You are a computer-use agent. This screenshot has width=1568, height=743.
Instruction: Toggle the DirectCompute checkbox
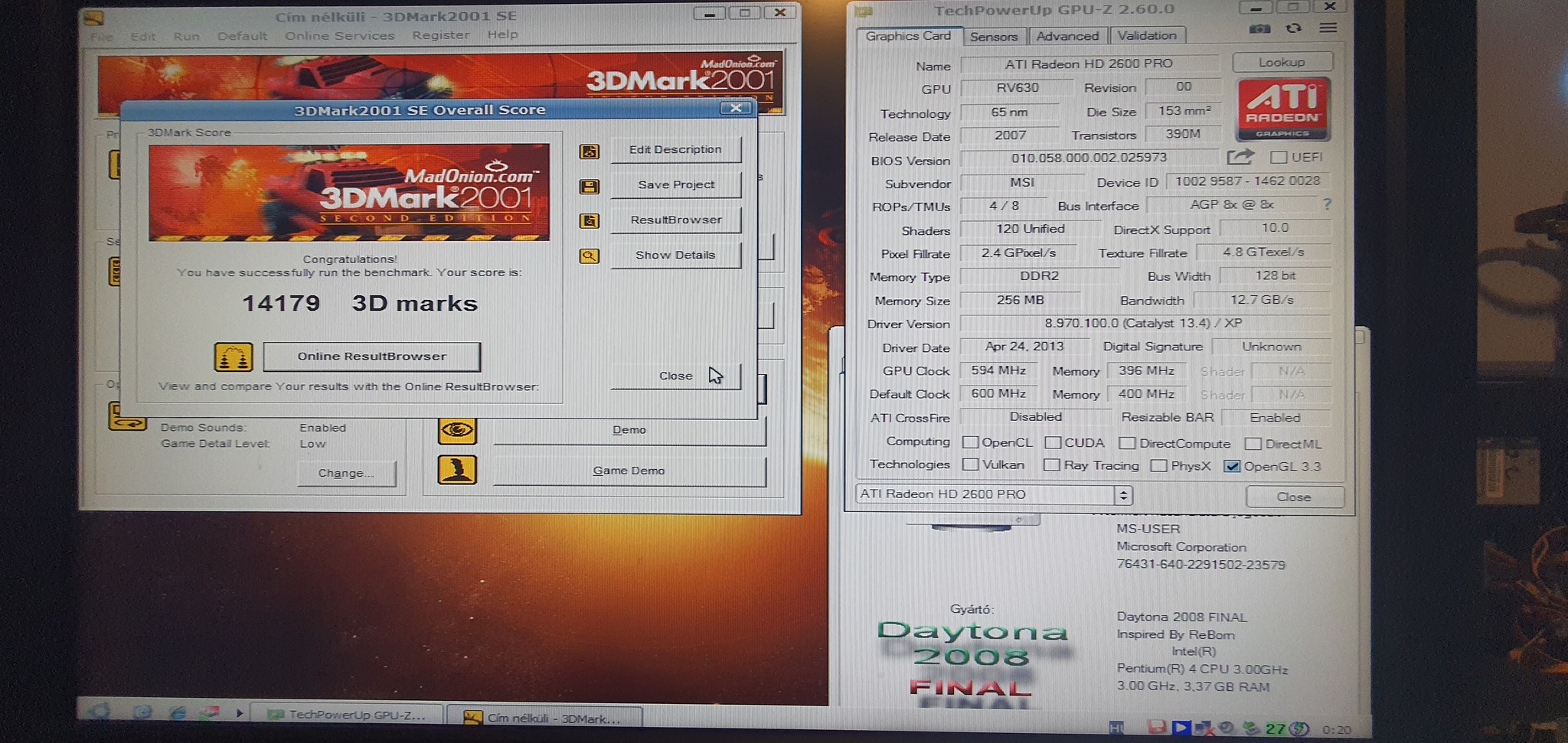click(1127, 443)
